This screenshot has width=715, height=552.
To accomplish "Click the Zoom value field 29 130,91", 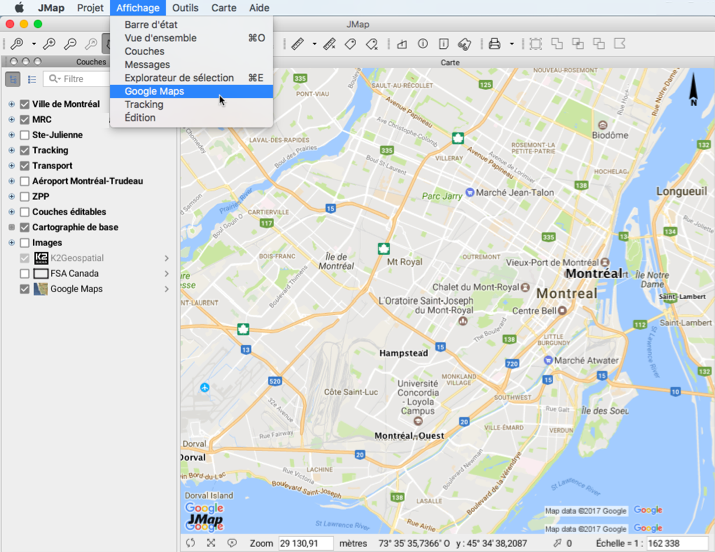I will [306, 543].
